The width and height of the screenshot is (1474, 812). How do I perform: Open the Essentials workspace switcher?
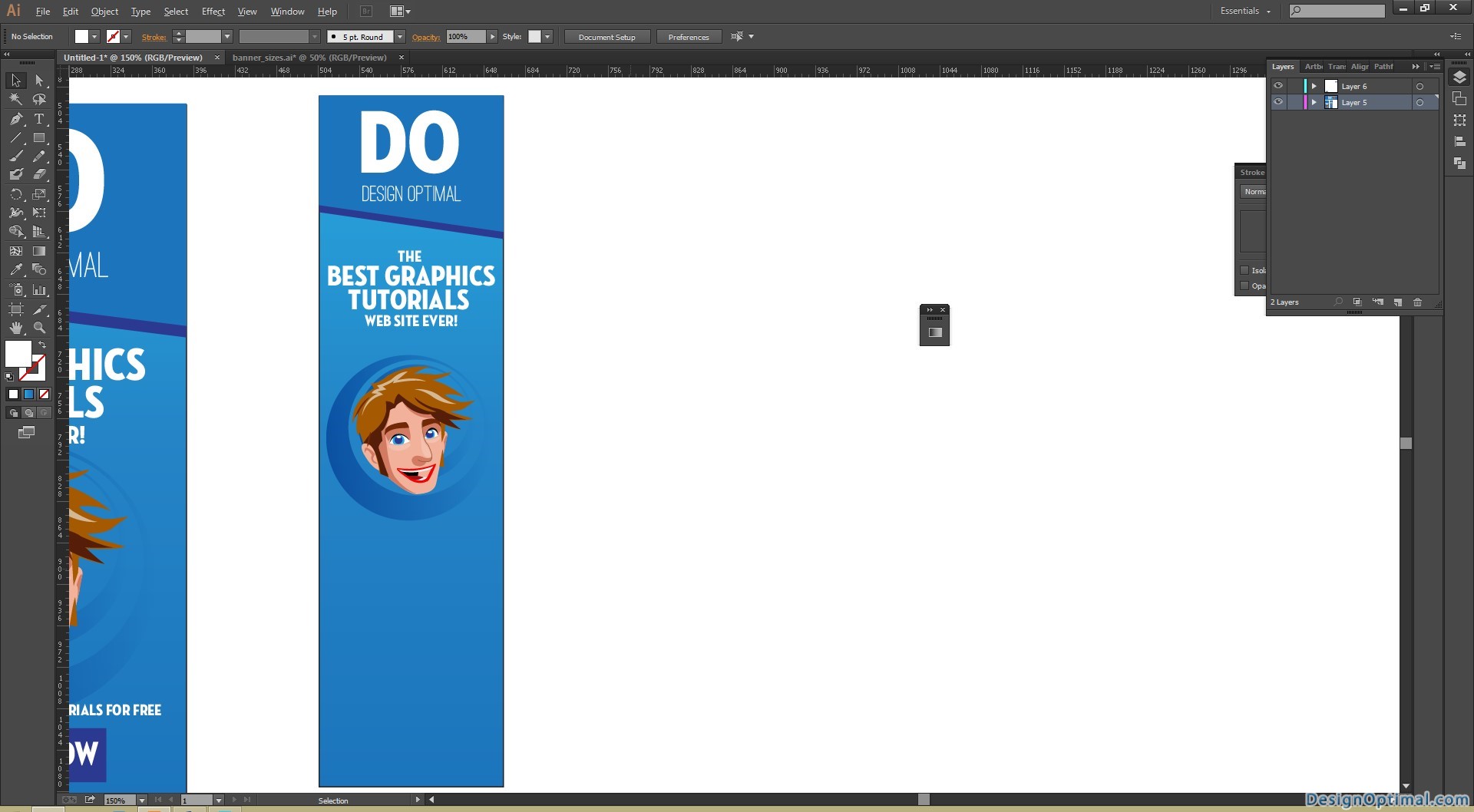(x=1245, y=11)
